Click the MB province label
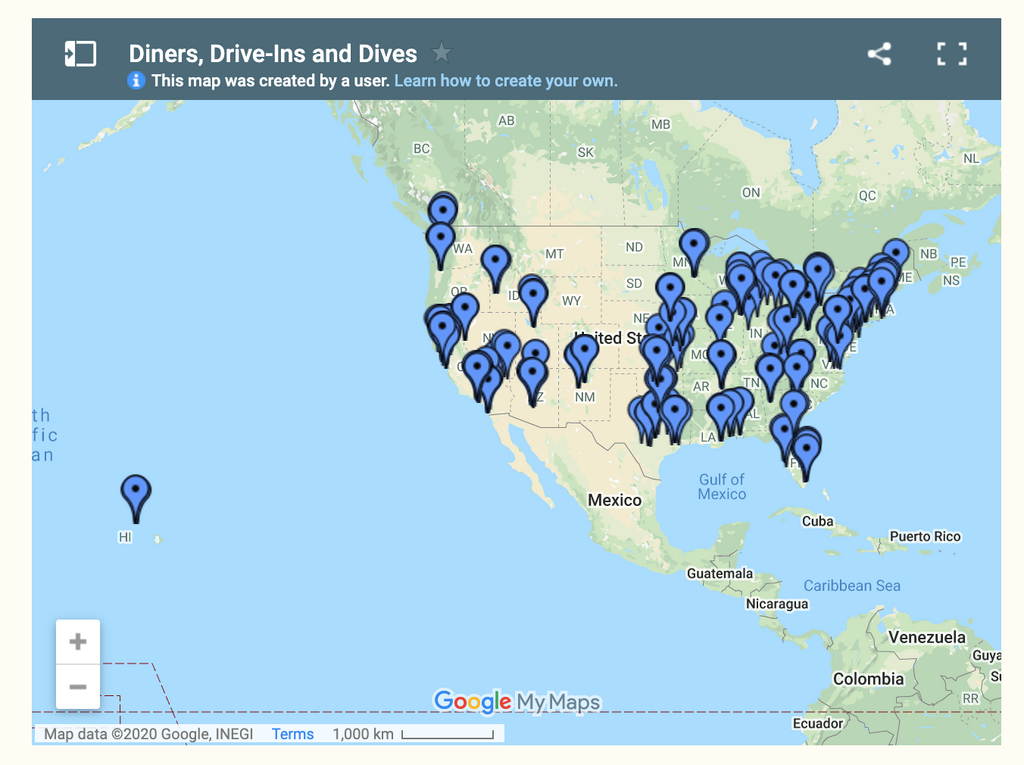The width and height of the screenshot is (1024, 765). [x=660, y=124]
